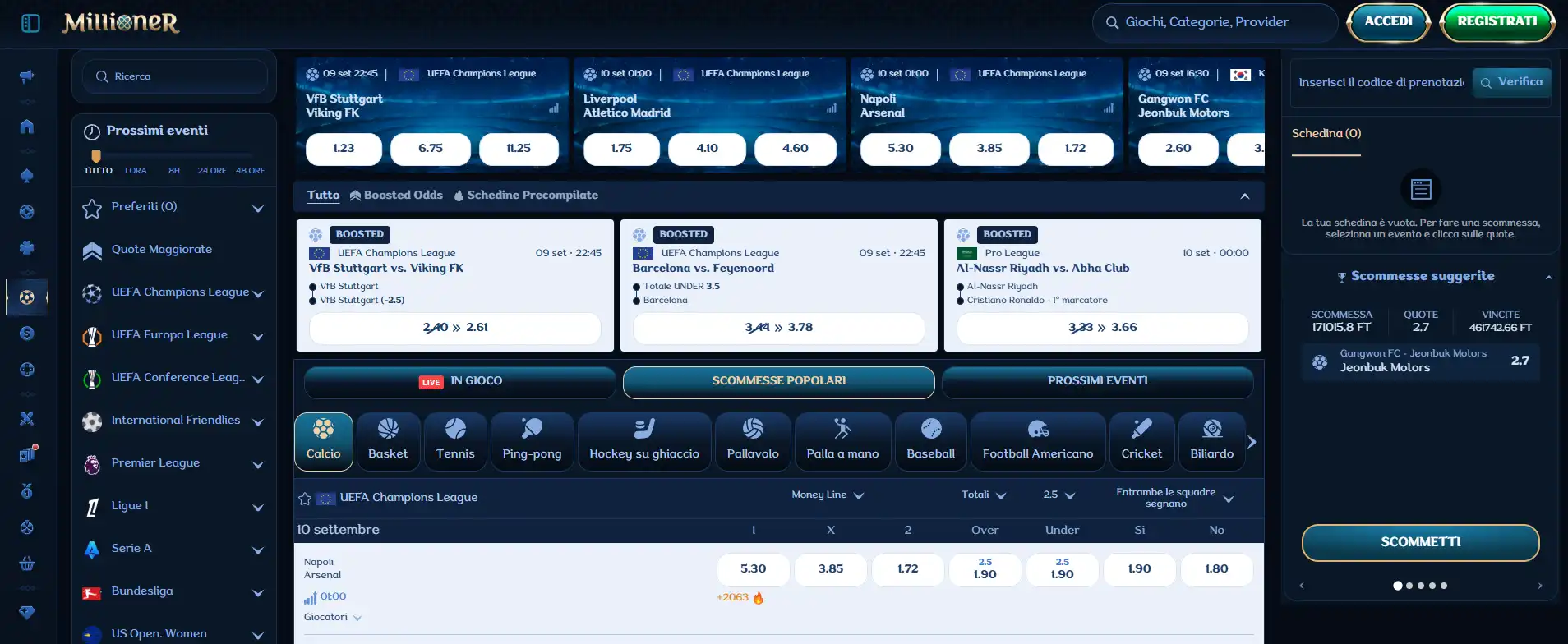Open the Money Line market dropdown
1568x644 pixels.
tap(828, 495)
